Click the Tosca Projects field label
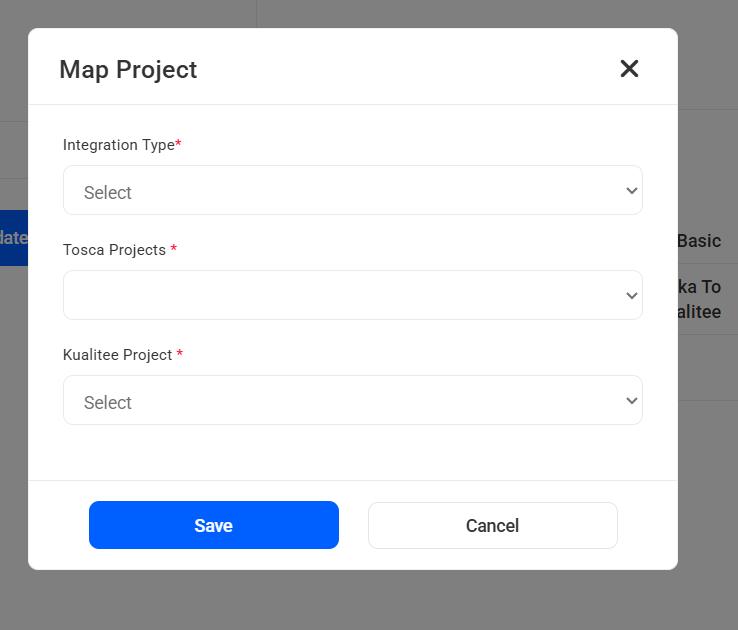This screenshot has height=630, width=738. point(114,250)
